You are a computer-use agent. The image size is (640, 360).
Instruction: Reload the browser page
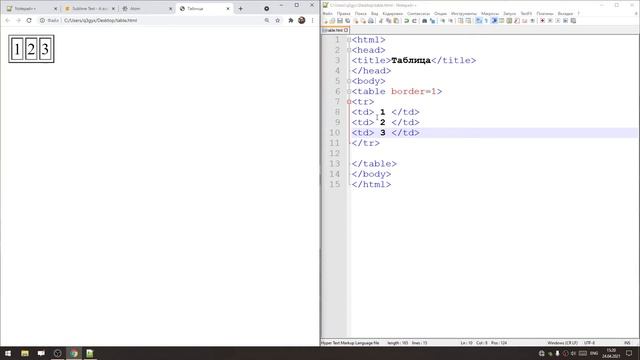29,20
